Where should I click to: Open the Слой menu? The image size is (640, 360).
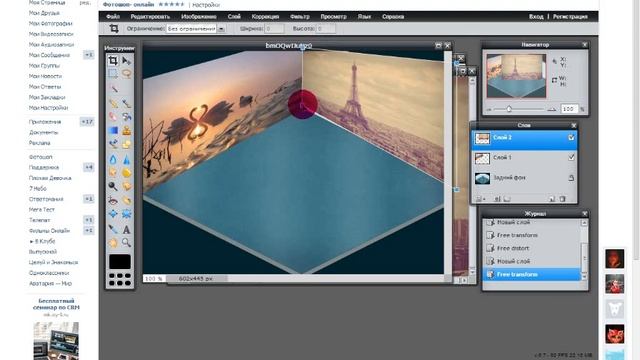coord(234,17)
